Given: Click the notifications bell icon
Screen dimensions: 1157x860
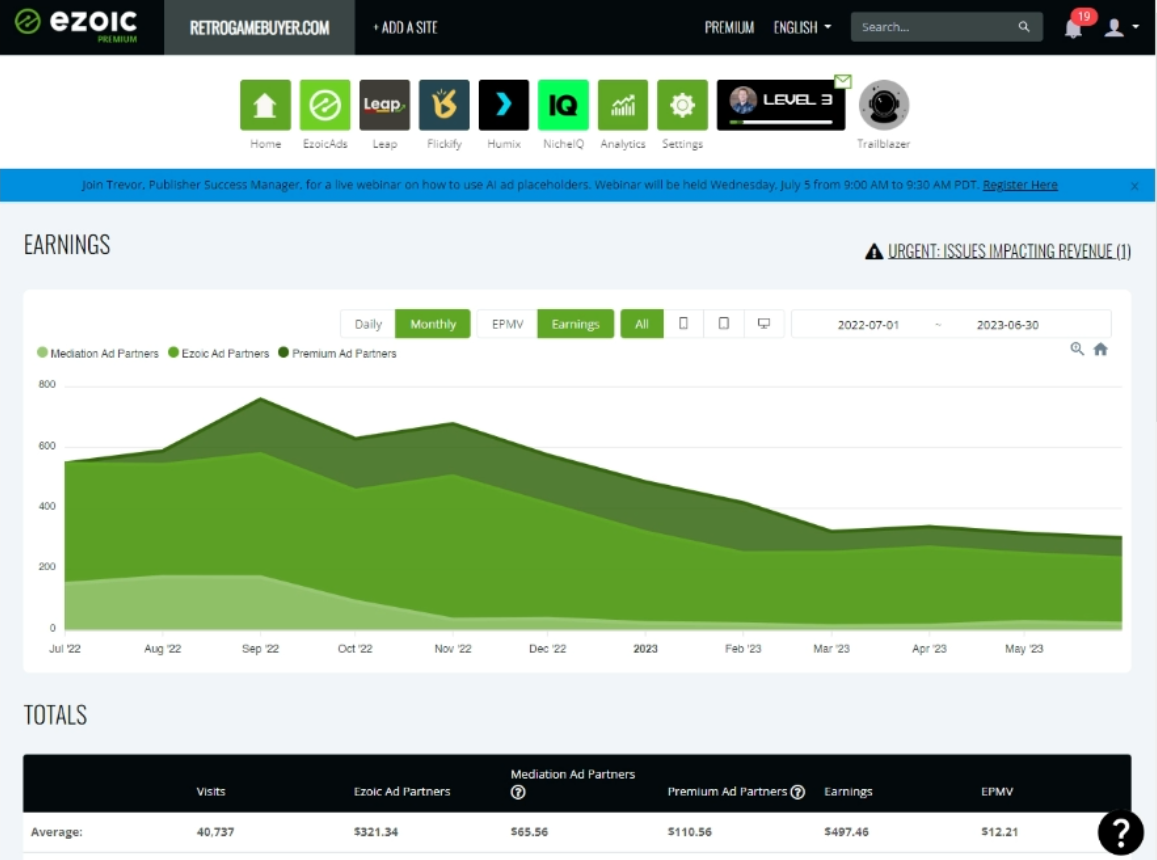Looking at the screenshot, I should (1074, 28).
